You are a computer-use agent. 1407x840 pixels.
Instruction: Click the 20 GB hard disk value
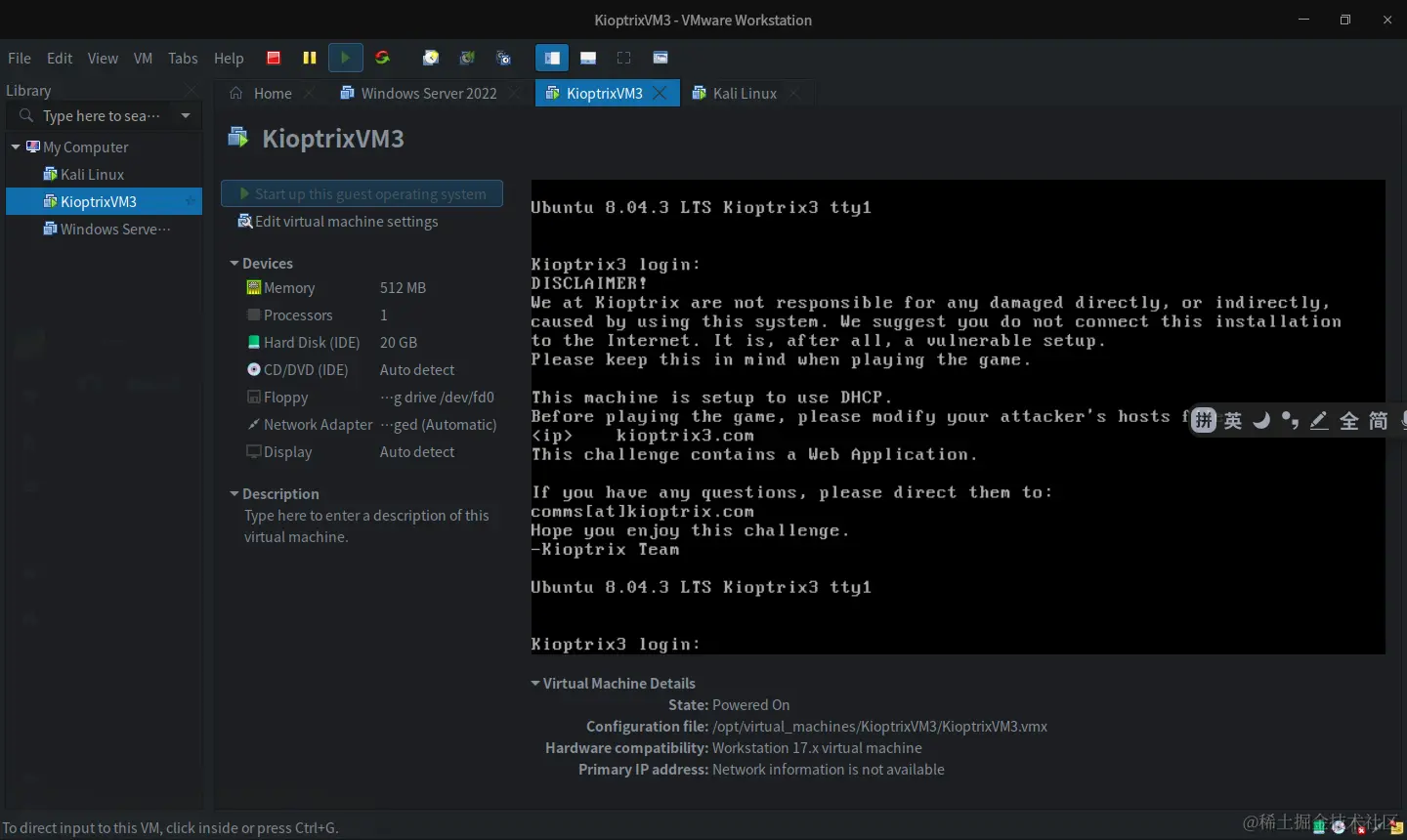399,343
